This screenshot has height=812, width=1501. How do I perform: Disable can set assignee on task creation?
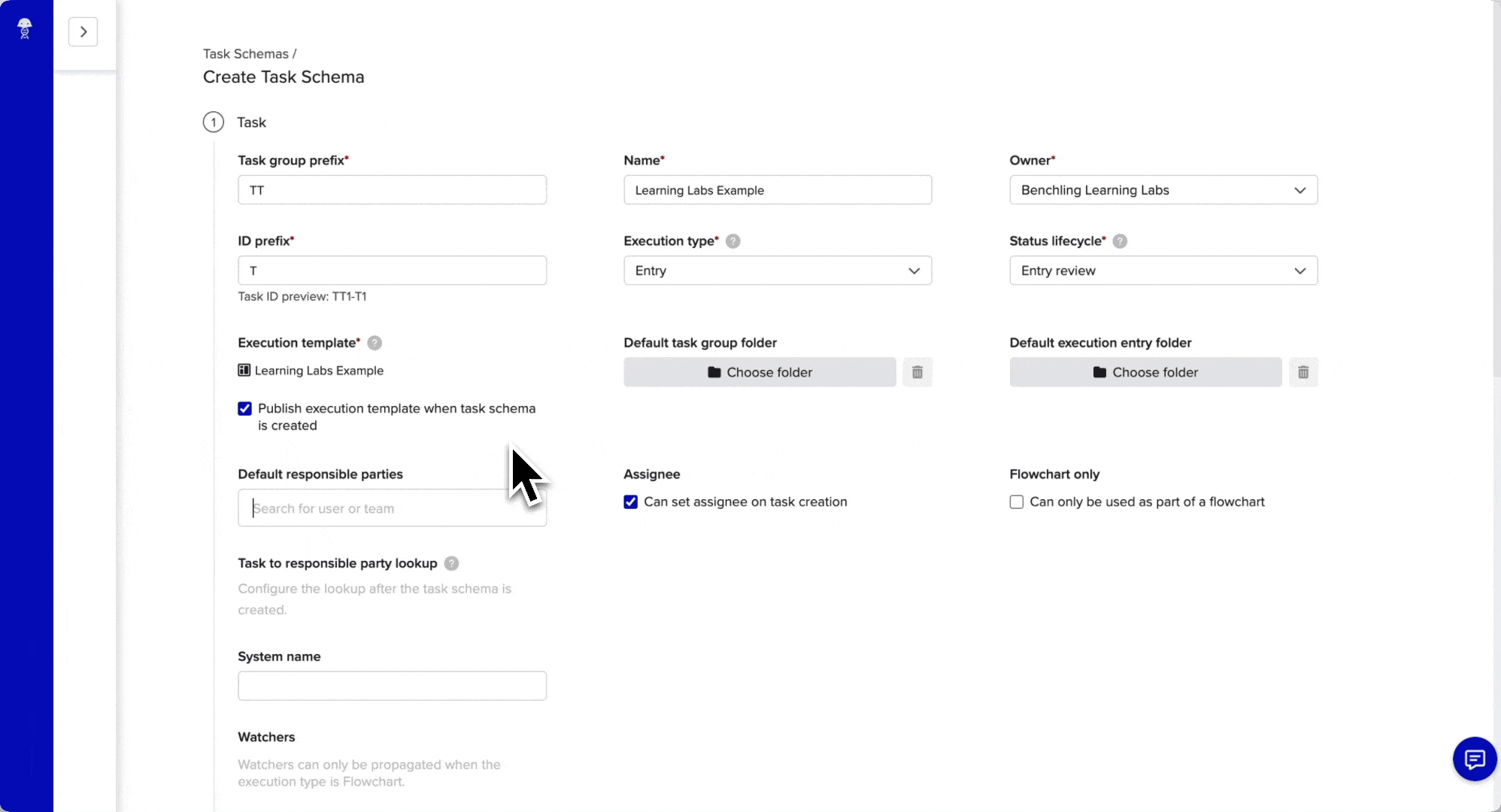pyautogui.click(x=630, y=501)
